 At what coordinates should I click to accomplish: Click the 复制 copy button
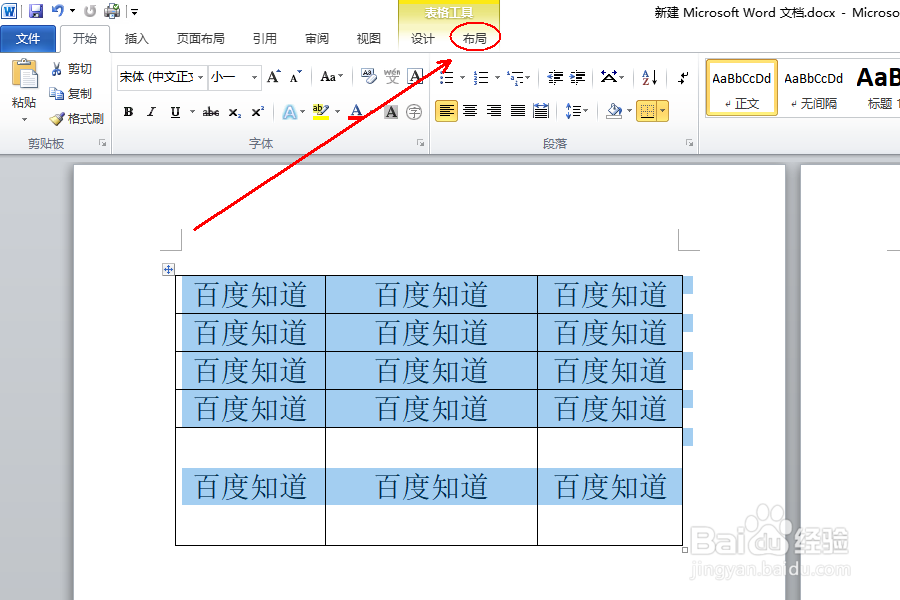(71, 94)
